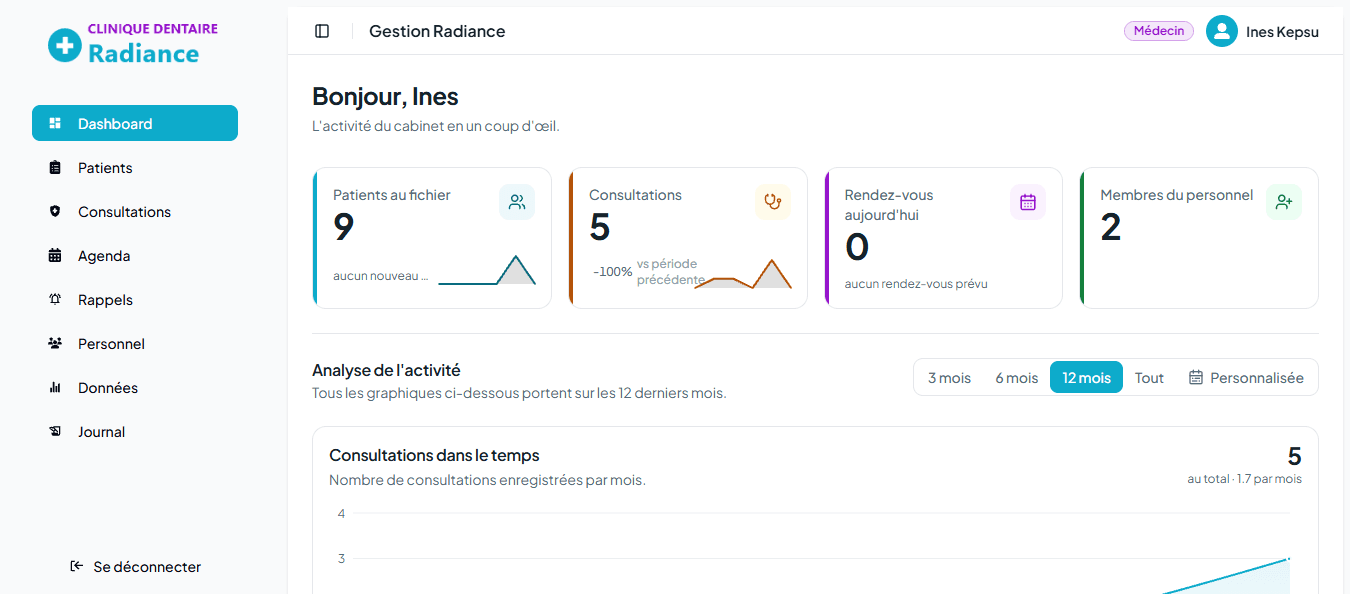Go to the Journal section
1350x594 pixels.
tap(135, 431)
